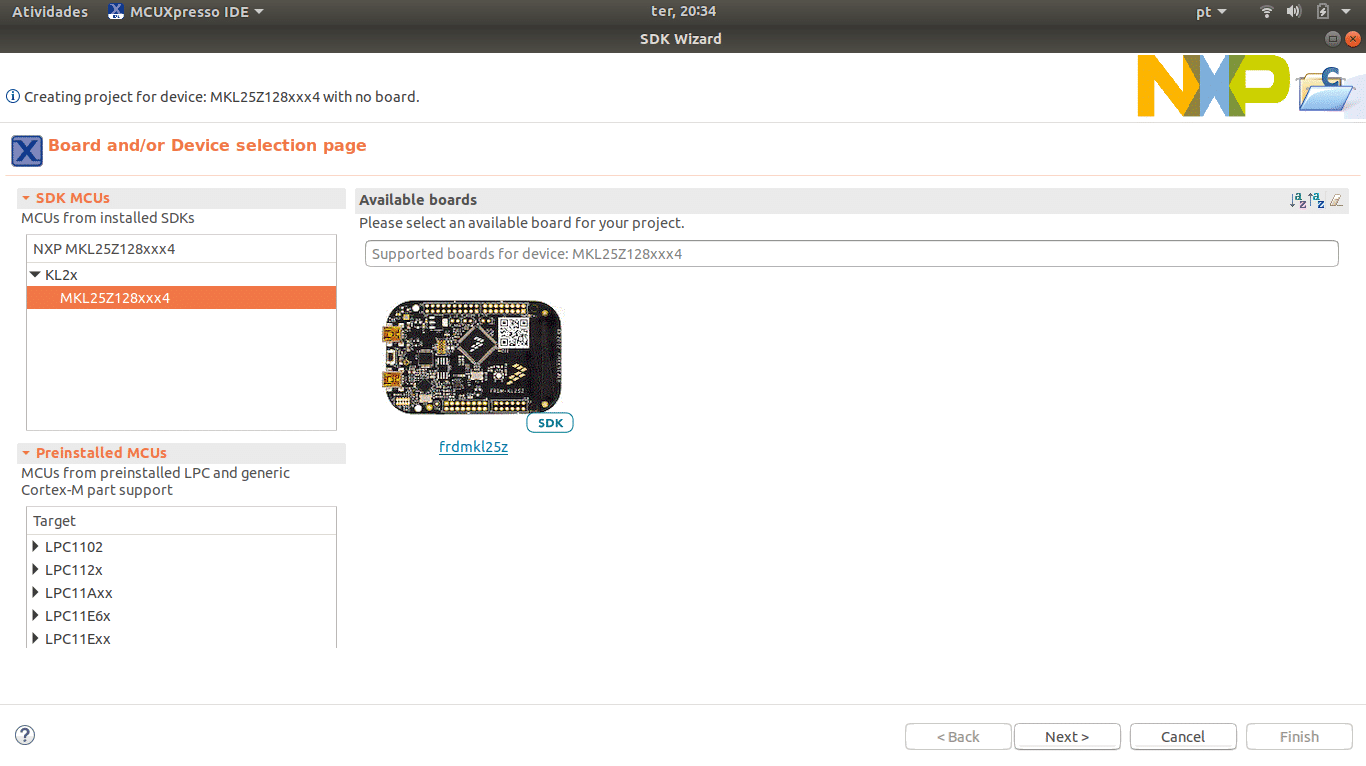Image resolution: width=1366 pixels, height=766 pixels.
Task: Open the frdmkl25z board link
Action: point(473,447)
